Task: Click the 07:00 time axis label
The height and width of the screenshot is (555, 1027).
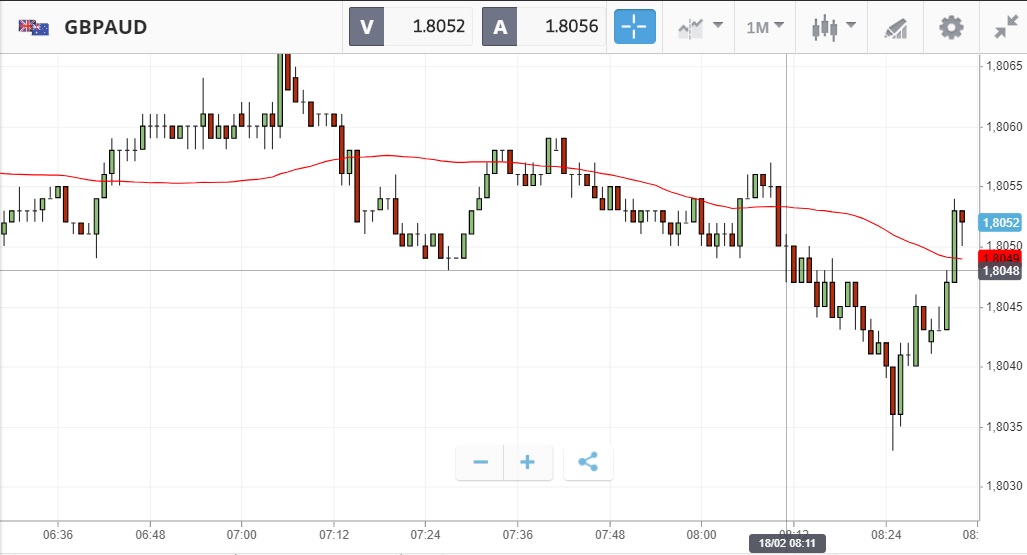Action: [242, 535]
